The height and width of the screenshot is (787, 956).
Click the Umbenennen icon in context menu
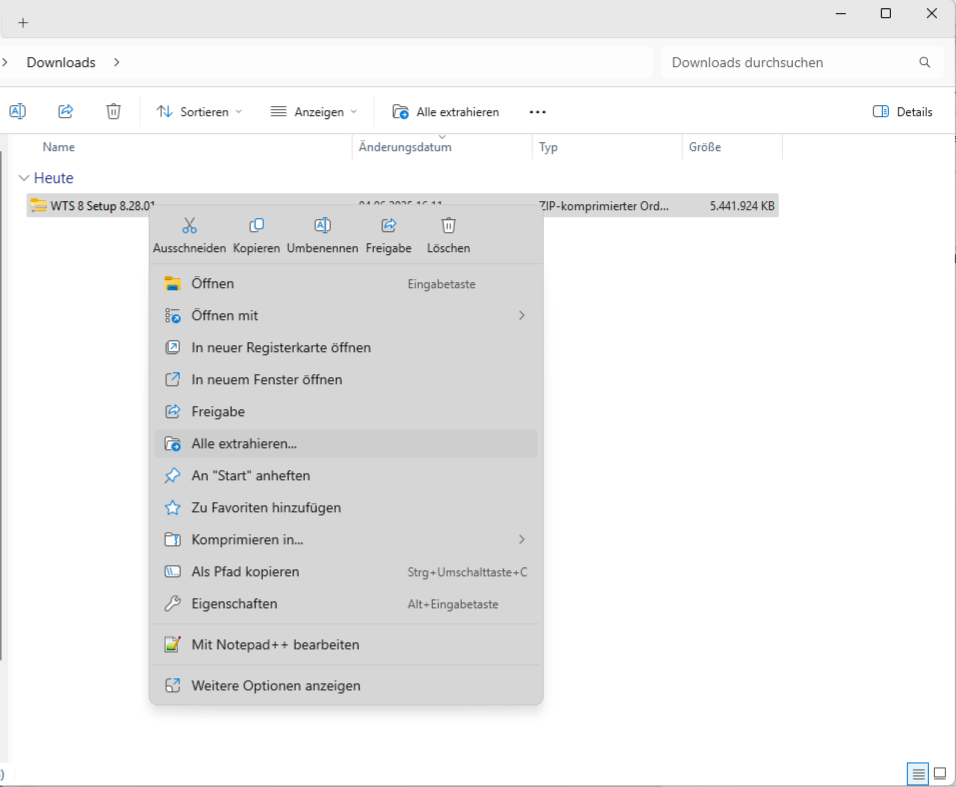point(322,226)
